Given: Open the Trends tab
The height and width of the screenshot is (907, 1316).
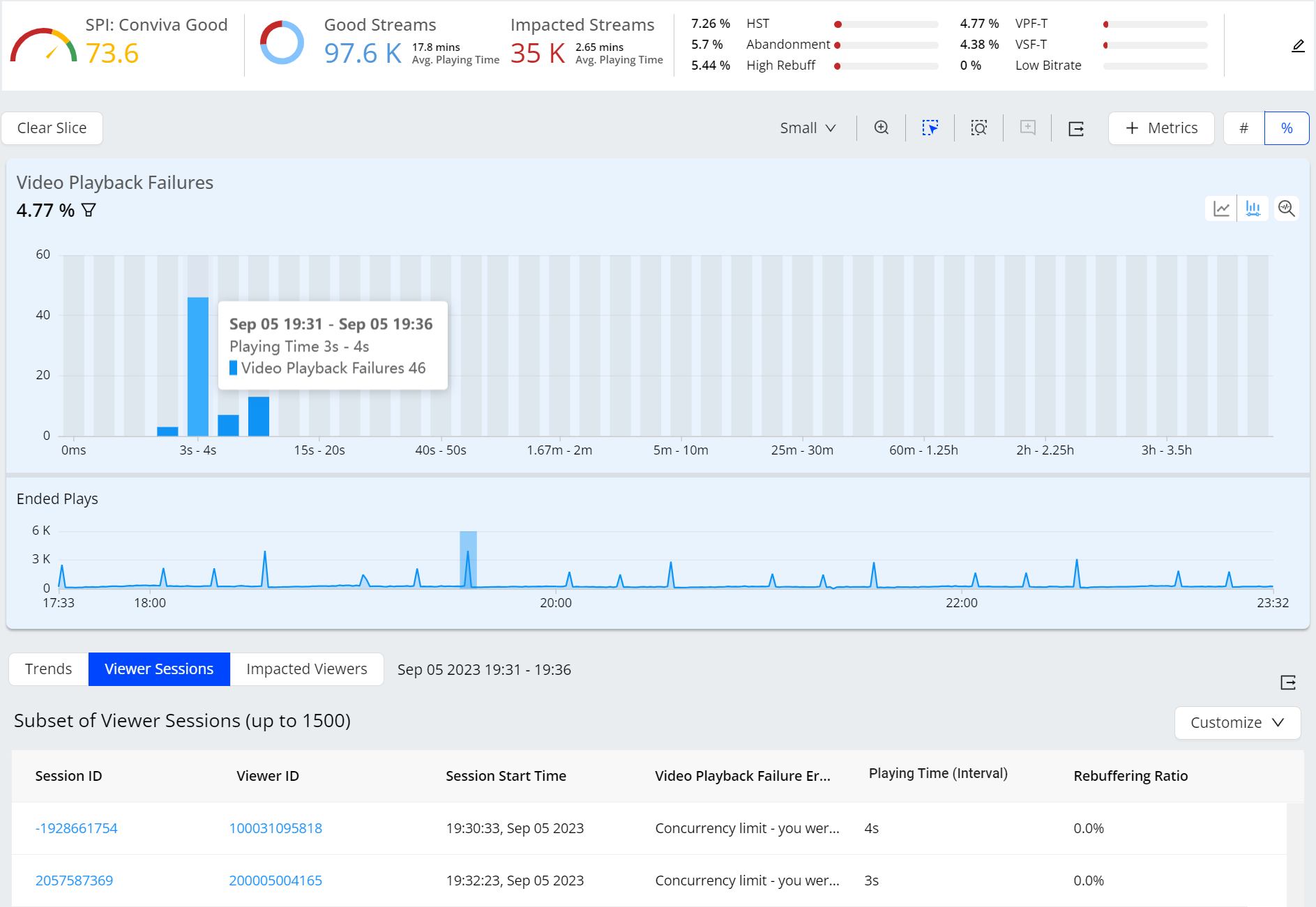Looking at the screenshot, I should [x=48, y=669].
